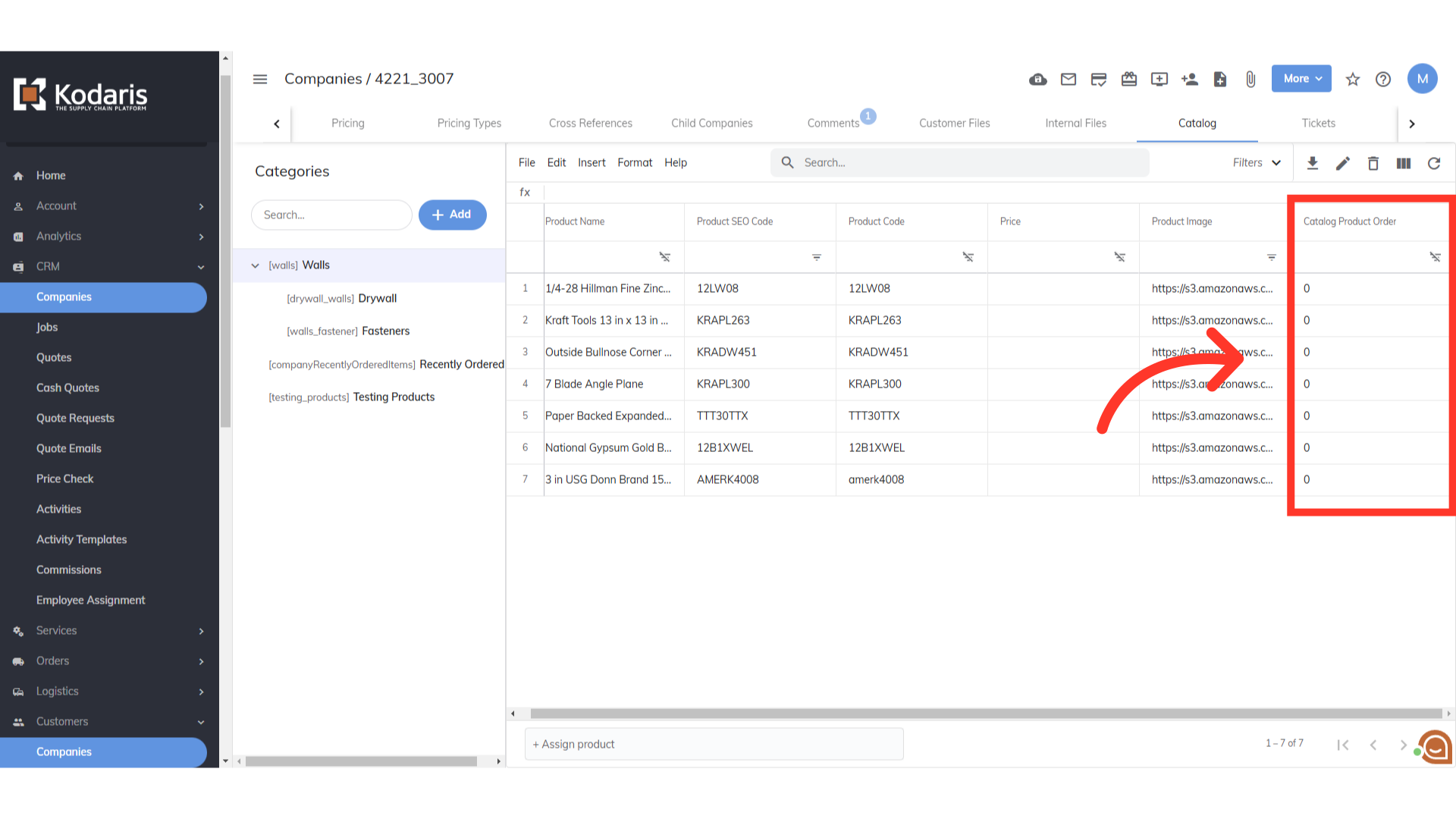The height and width of the screenshot is (819, 1456).
Task: Open the columns chooser icon
Action: pos(1404,163)
